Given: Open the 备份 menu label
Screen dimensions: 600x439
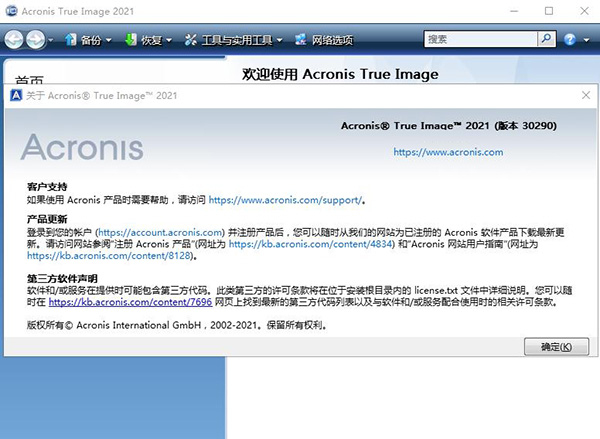Looking at the screenshot, I should tap(91, 40).
